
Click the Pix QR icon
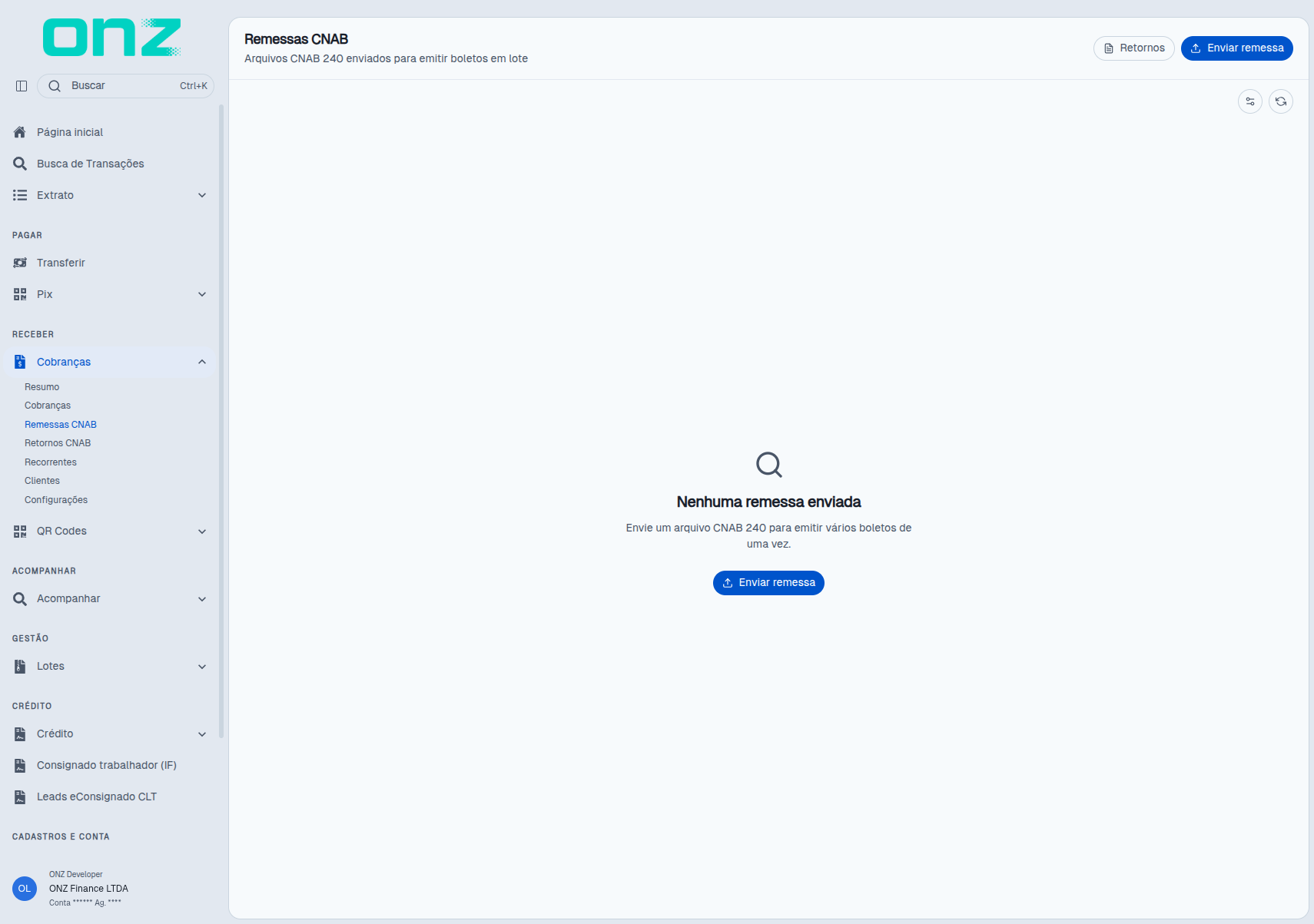[20, 294]
